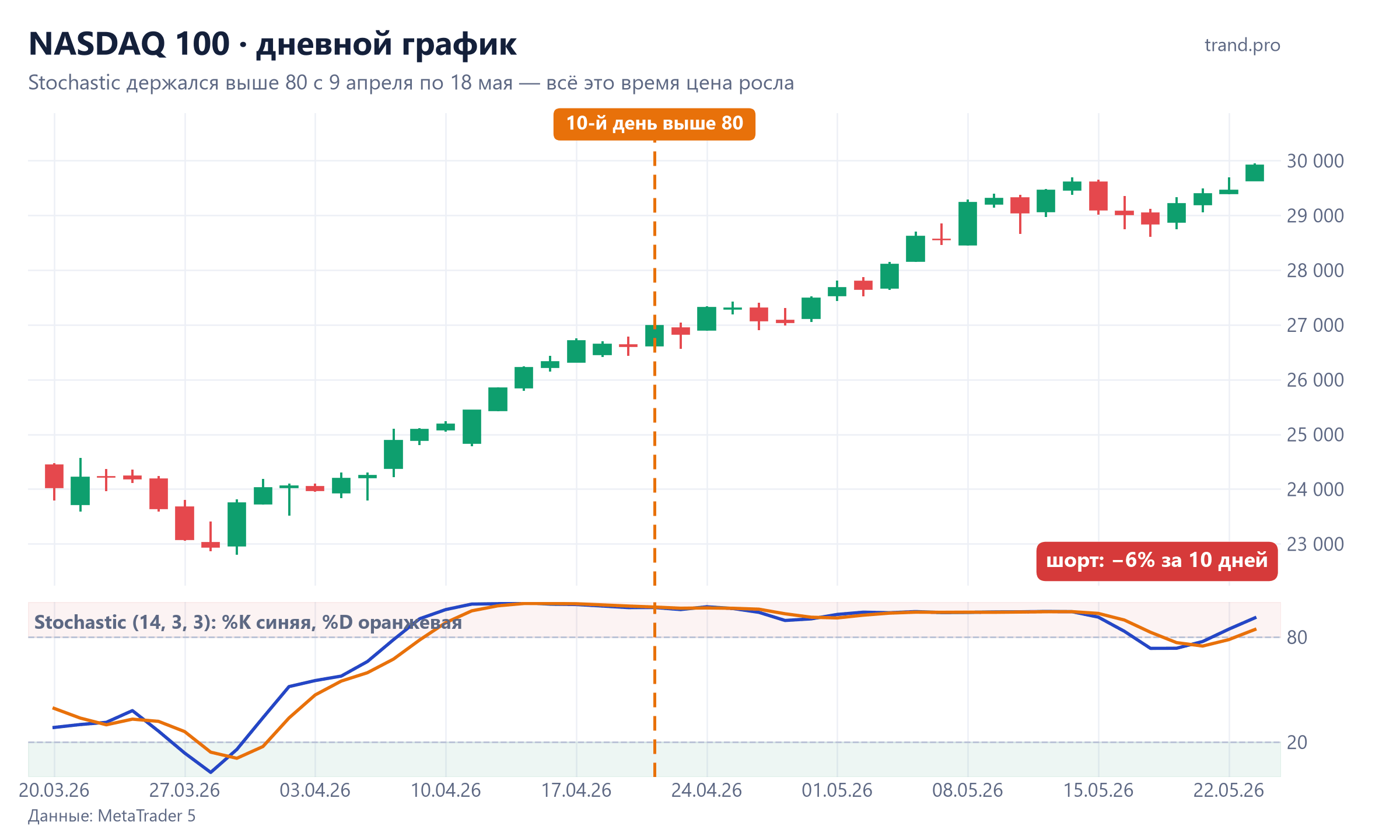Screen dimensions: 1400x840
Task: Click the 17.04.26 date label
Action: (576, 790)
